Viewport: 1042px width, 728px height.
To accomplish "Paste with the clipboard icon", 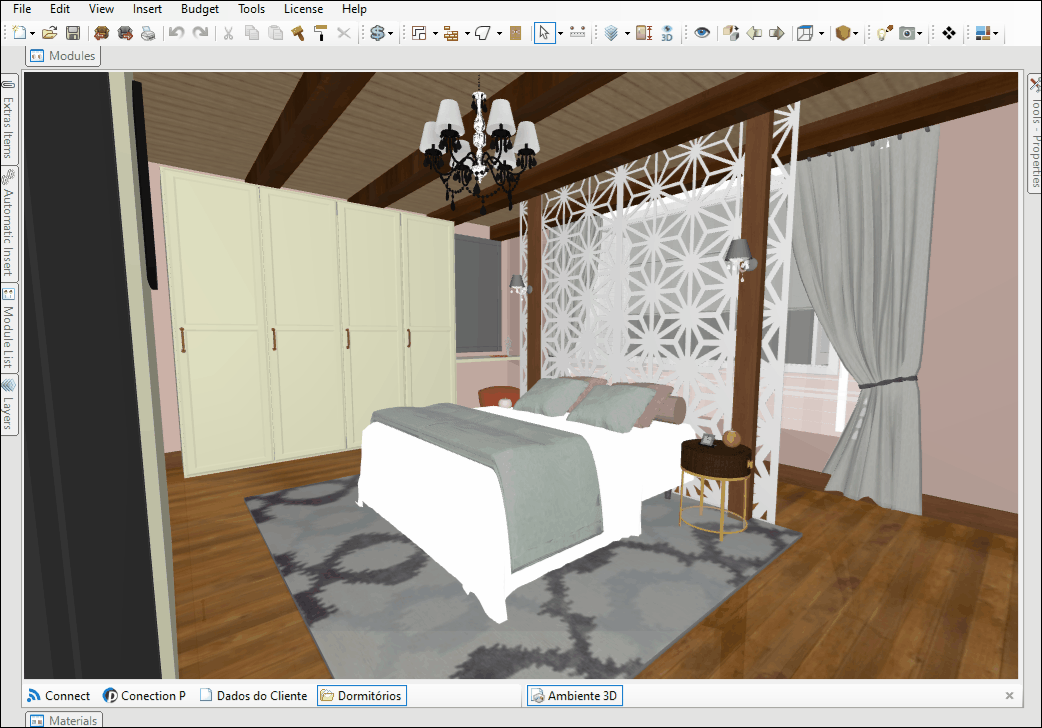I will (x=275, y=33).
